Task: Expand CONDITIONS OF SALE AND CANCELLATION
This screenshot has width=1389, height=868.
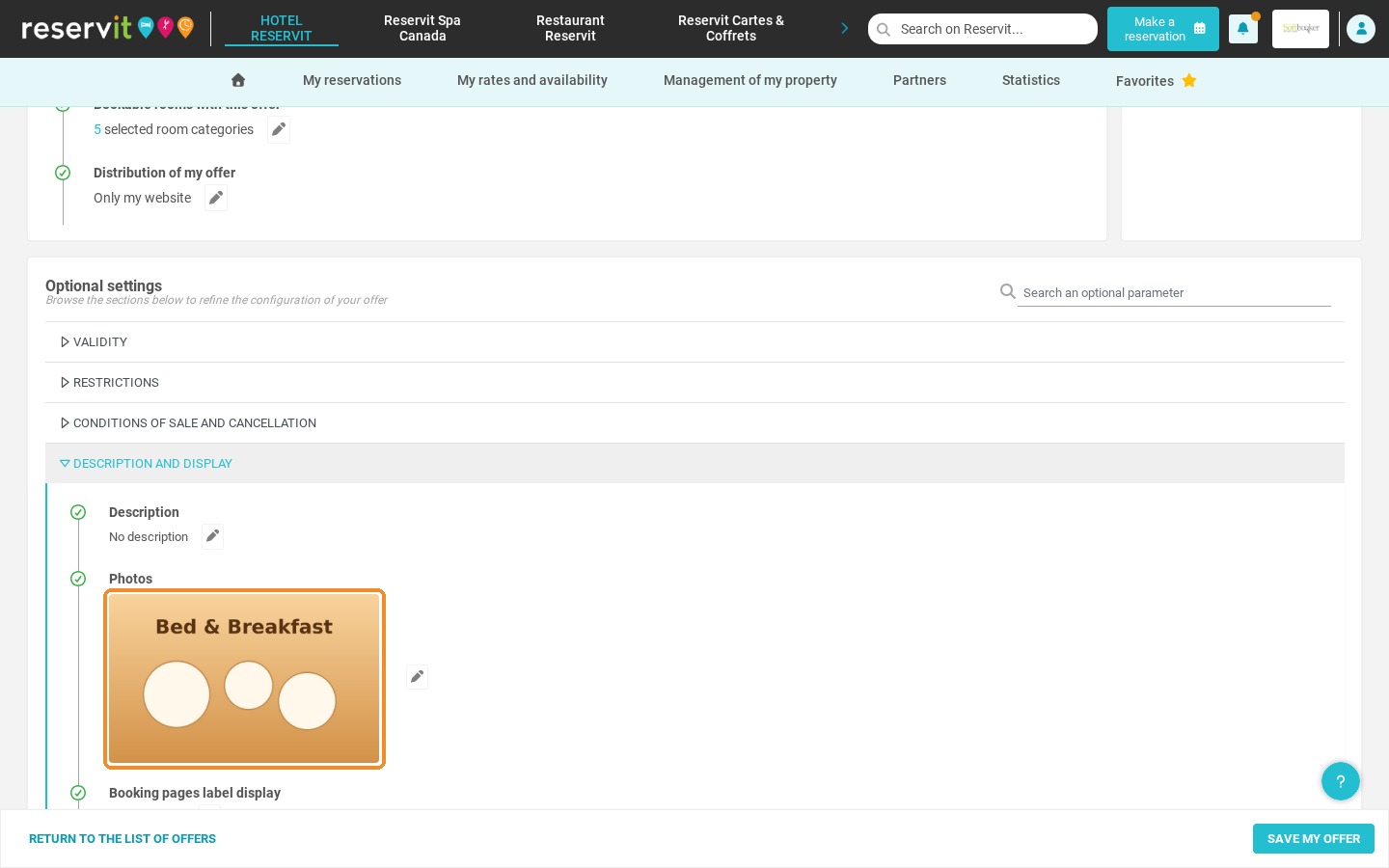Action: click(694, 423)
